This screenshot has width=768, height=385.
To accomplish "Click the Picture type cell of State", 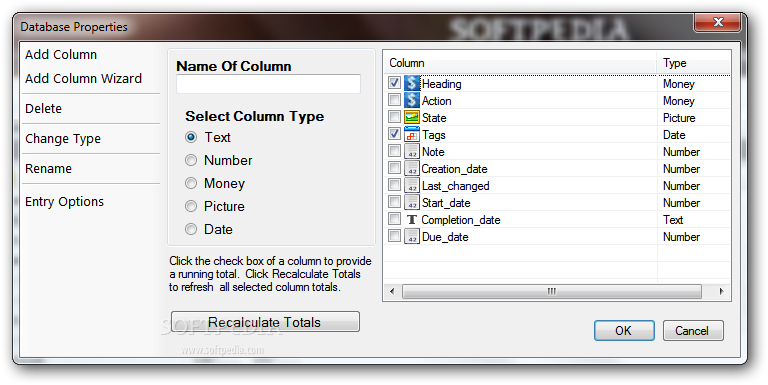I will click(x=679, y=118).
